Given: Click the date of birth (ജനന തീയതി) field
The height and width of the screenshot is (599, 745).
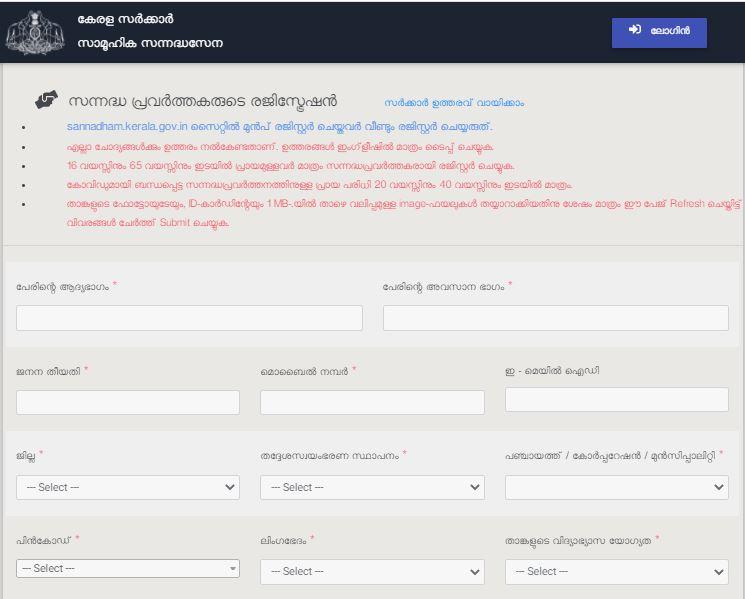Looking at the screenshot, I should tap(128, 402).
